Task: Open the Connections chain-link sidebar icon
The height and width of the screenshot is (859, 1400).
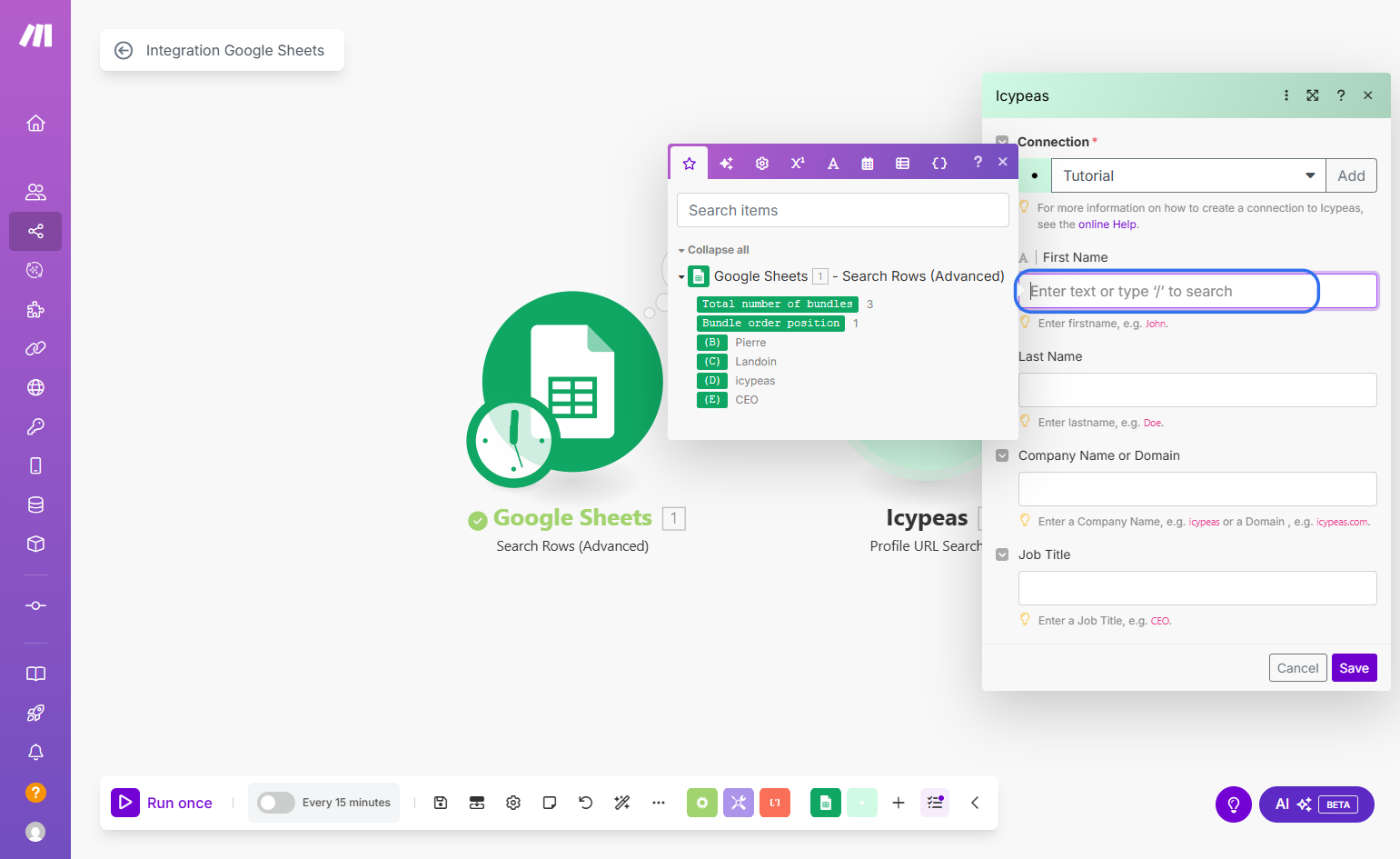Action: 35,348
